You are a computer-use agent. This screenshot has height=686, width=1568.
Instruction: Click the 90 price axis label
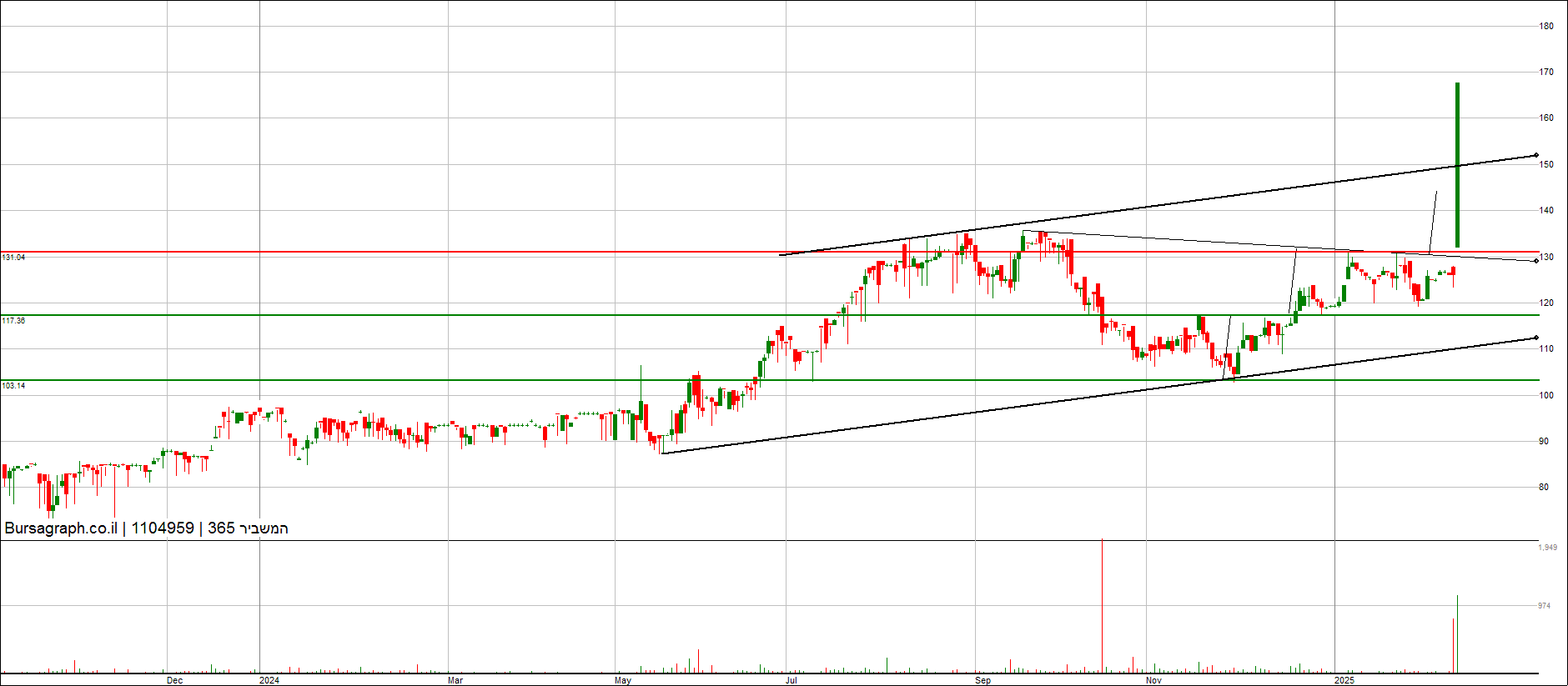(x=1544, y=442)
